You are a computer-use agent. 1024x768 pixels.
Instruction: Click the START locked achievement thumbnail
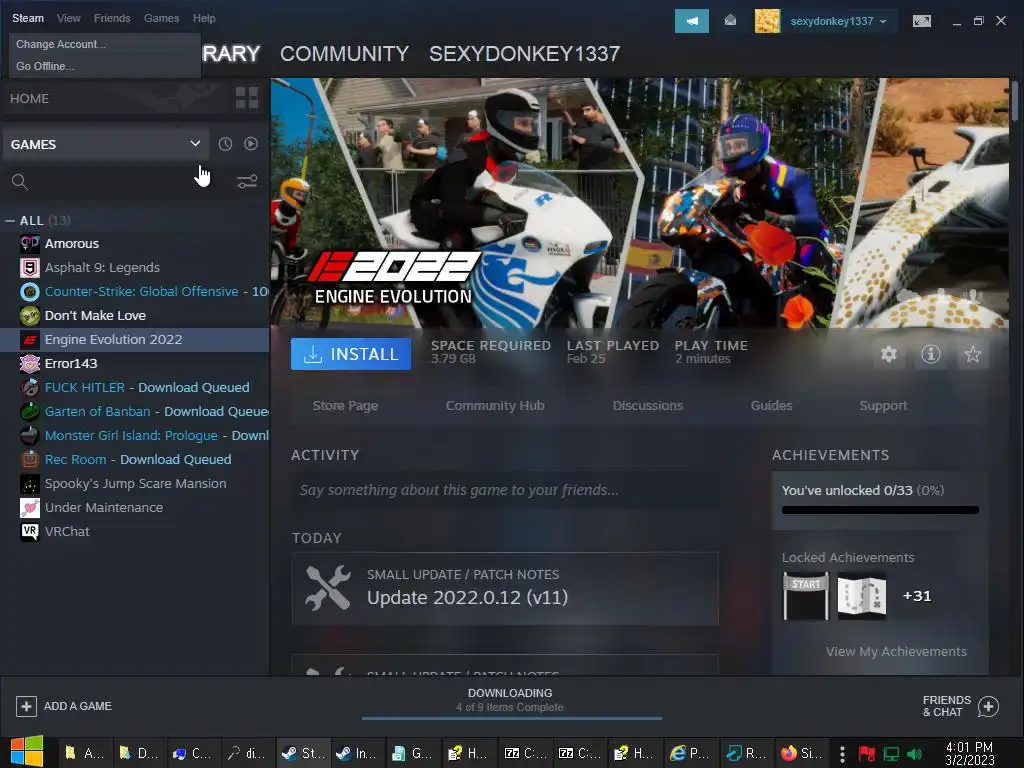806,596
